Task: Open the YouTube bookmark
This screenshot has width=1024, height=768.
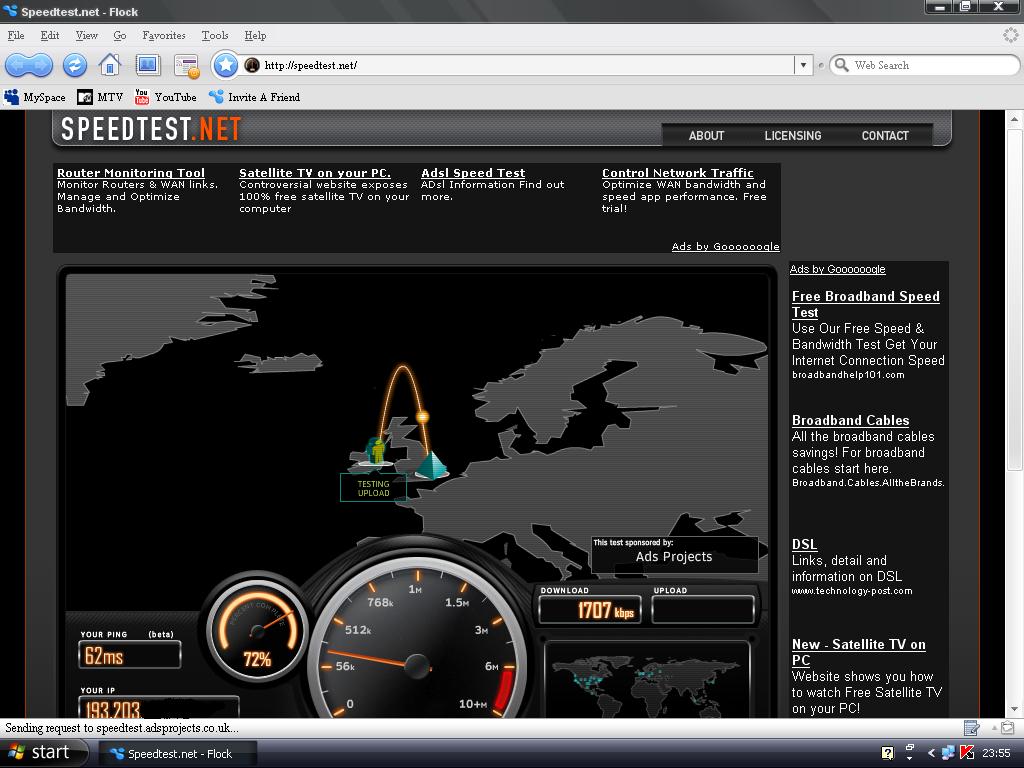Action: coord(165,97)
